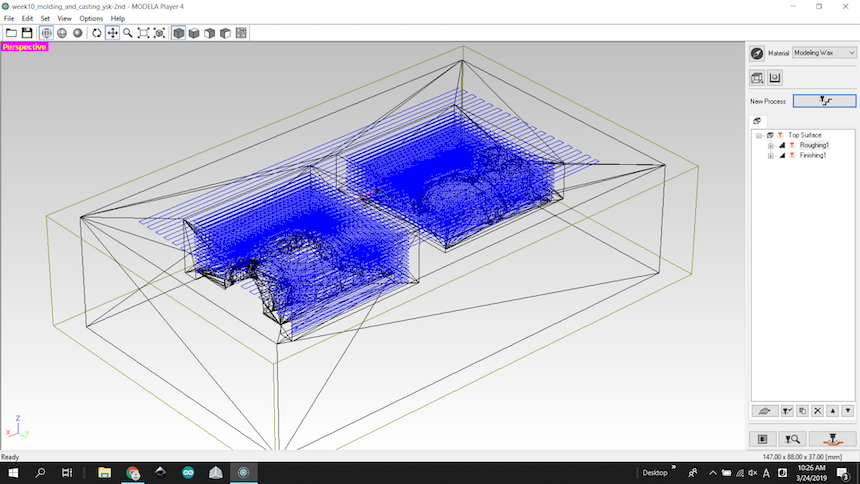Screen dimensions: 860x484
Task: Switch to the second wireframe sphere display
Action: (x=62, y=33)
